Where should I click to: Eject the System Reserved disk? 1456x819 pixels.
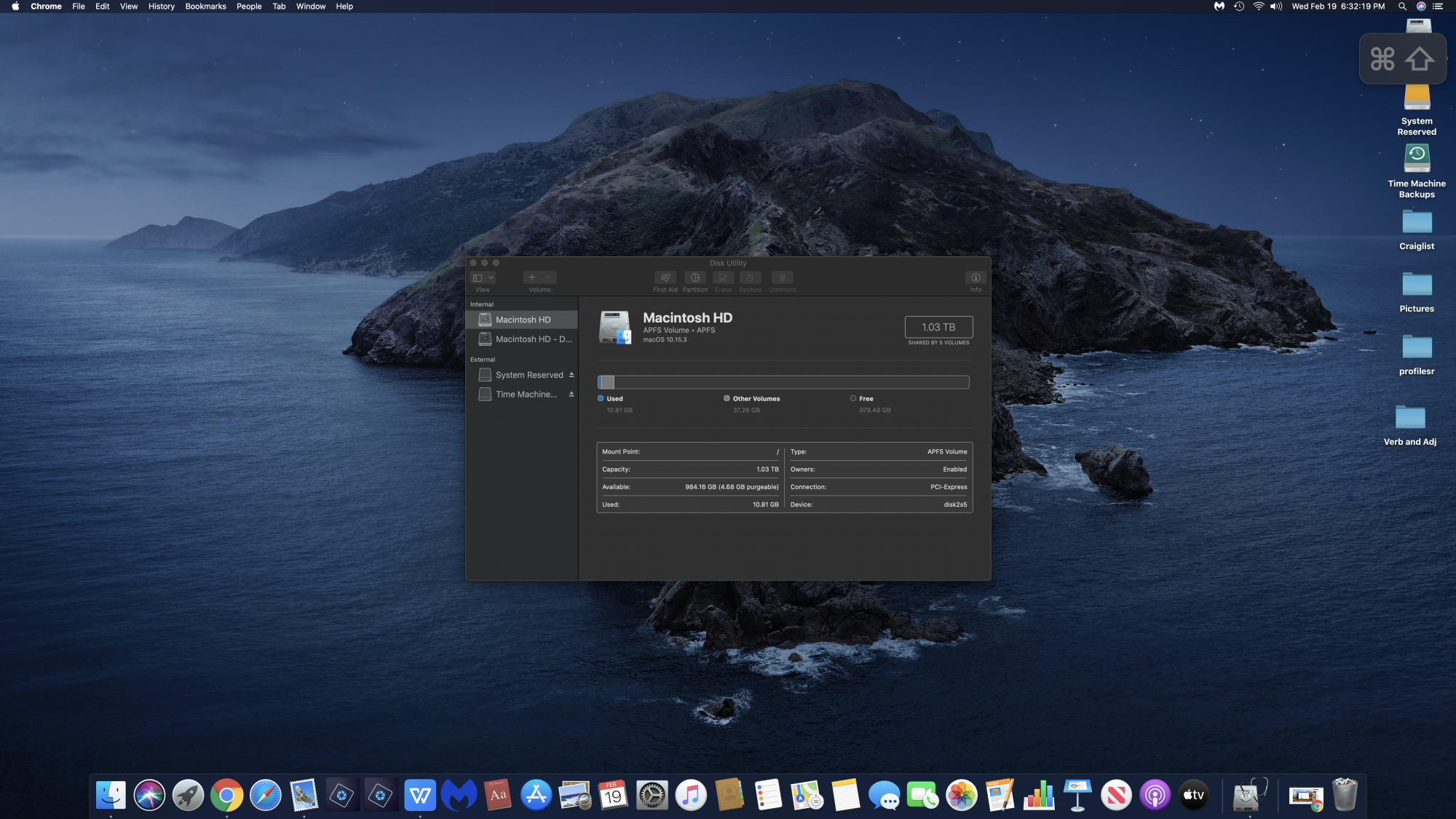point(571,375)
